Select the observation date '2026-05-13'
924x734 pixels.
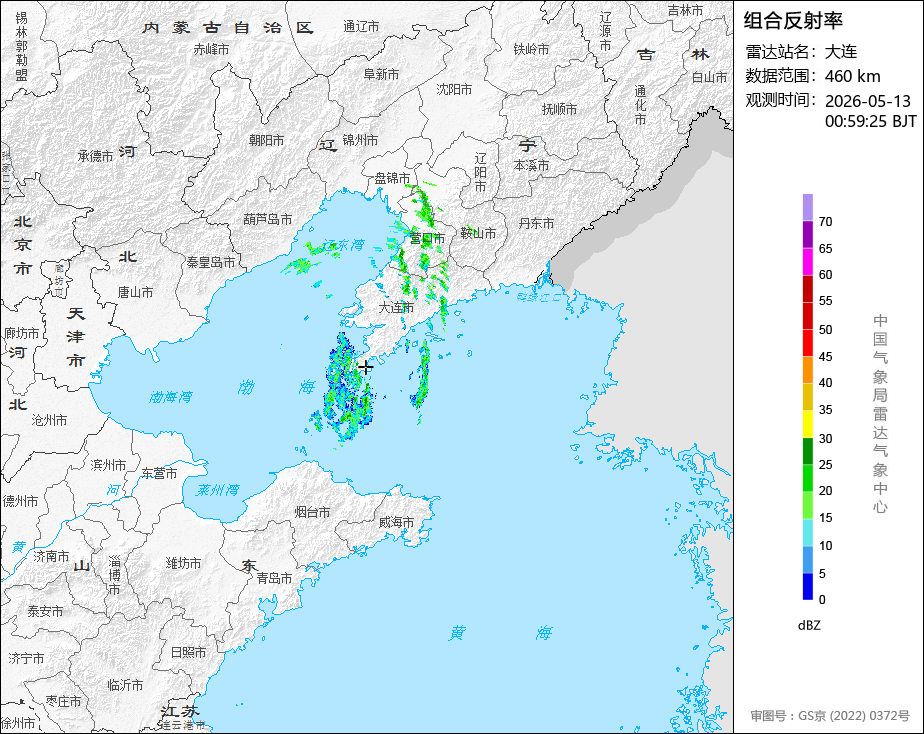tap(867, 101)
